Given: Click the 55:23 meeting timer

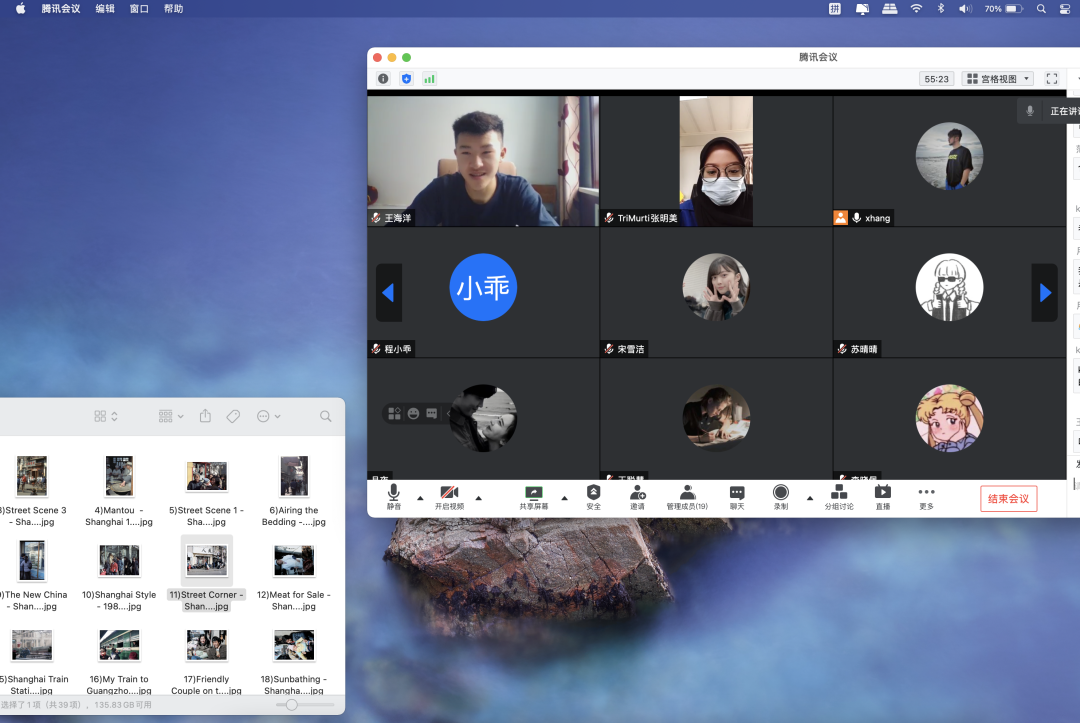Looking at the screenshot, I should click(936, 78).
